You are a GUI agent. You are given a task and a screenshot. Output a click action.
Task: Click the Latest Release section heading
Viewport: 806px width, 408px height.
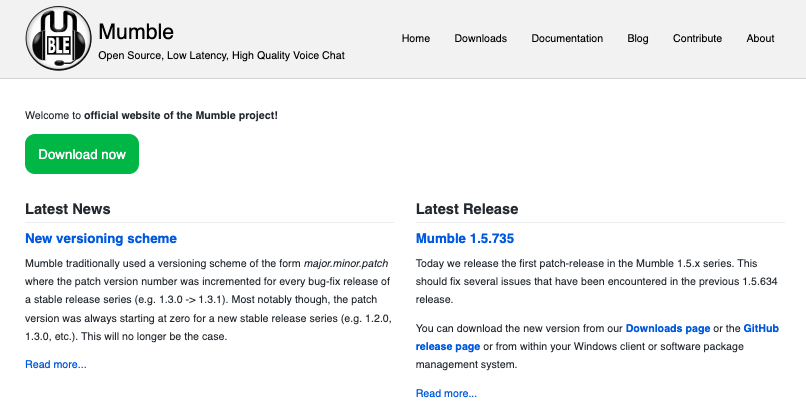[467, 209]
